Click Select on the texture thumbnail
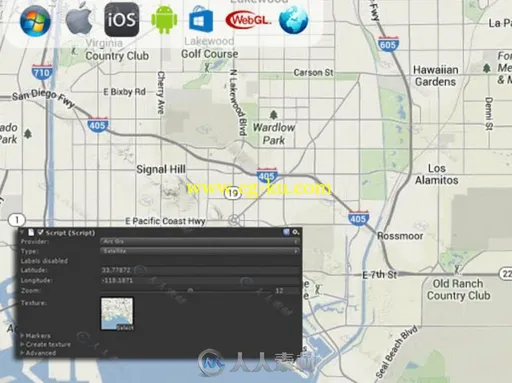Viewport: 512px width, 383px height. pos(125,328)
